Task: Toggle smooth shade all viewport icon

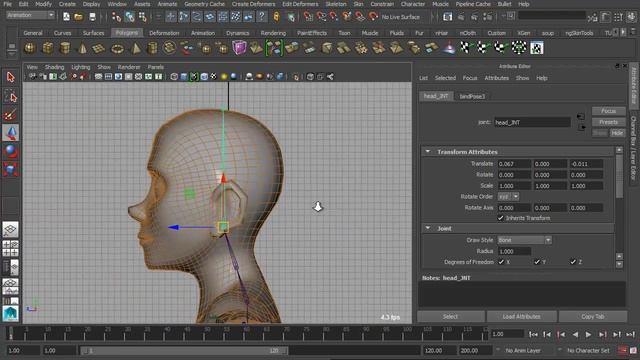Action: pyautogui.click(x=184, y=77)
